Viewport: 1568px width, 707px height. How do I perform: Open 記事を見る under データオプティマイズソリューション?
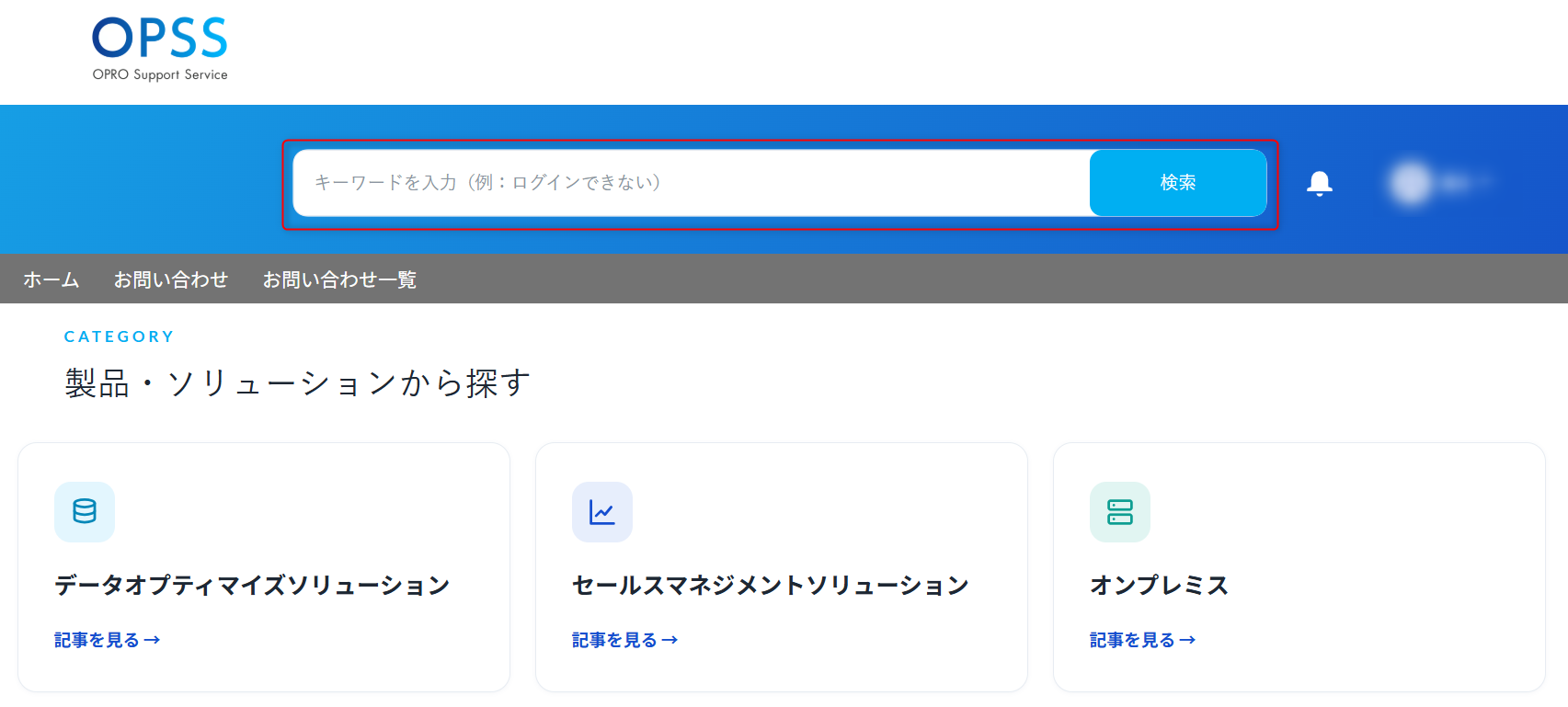(108, 640)
